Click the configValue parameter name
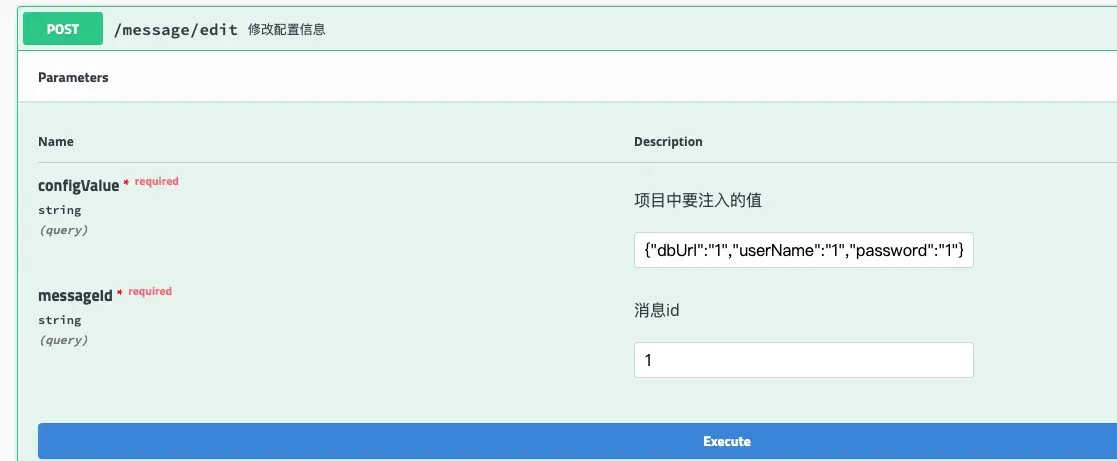This screenshot has height=461, width=1117. (x=78, y=186)
